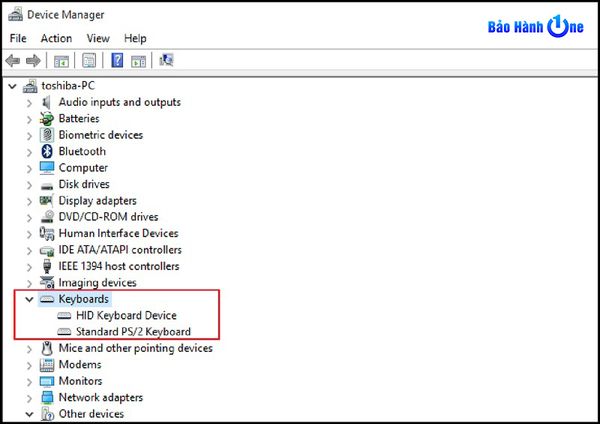The width and height of the screenshot is (600, 424).
Task: Click the blue Help question-mark icon
Action: tap(118, 61)
